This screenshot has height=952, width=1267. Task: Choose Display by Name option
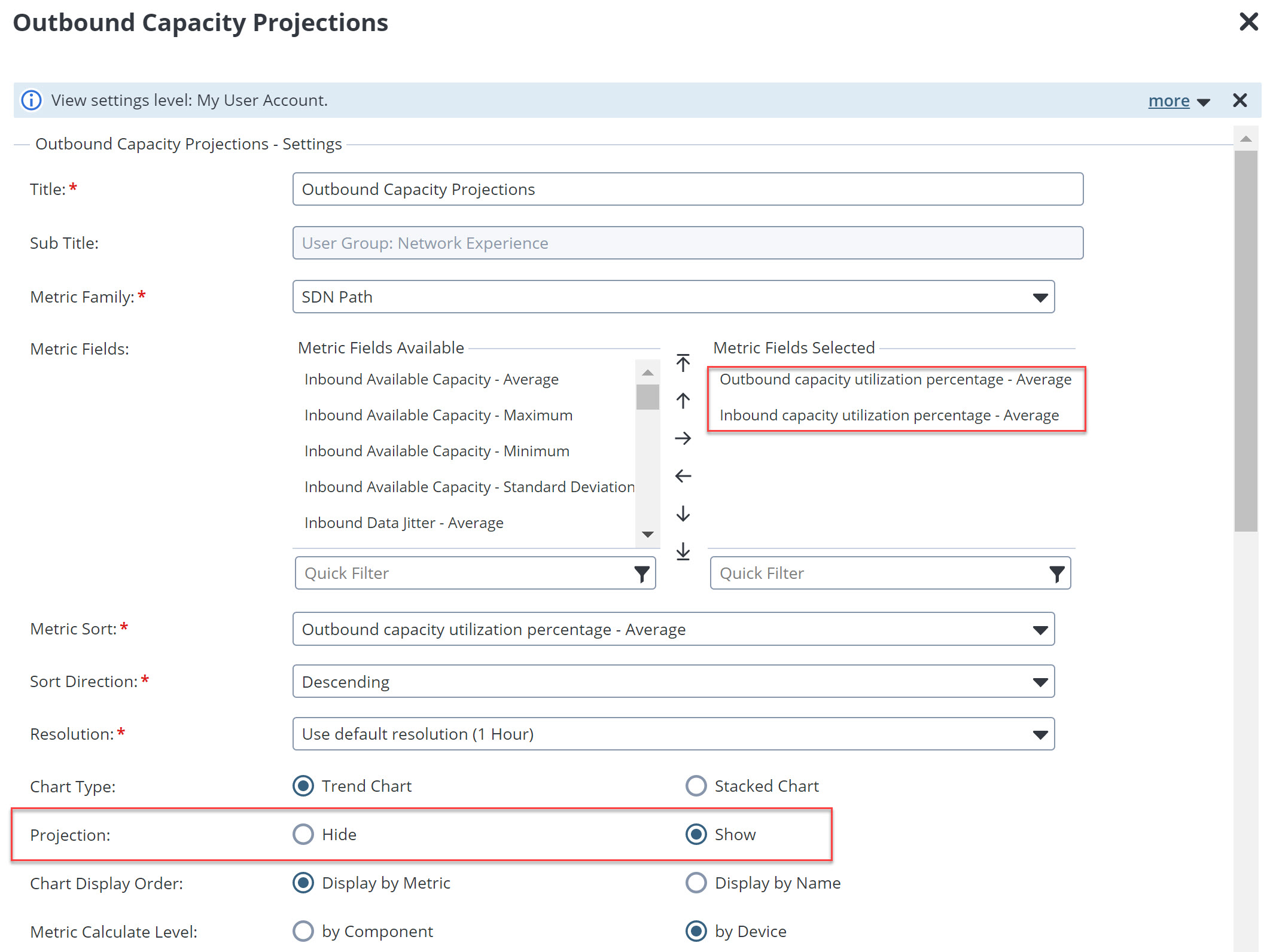(696, 883)
